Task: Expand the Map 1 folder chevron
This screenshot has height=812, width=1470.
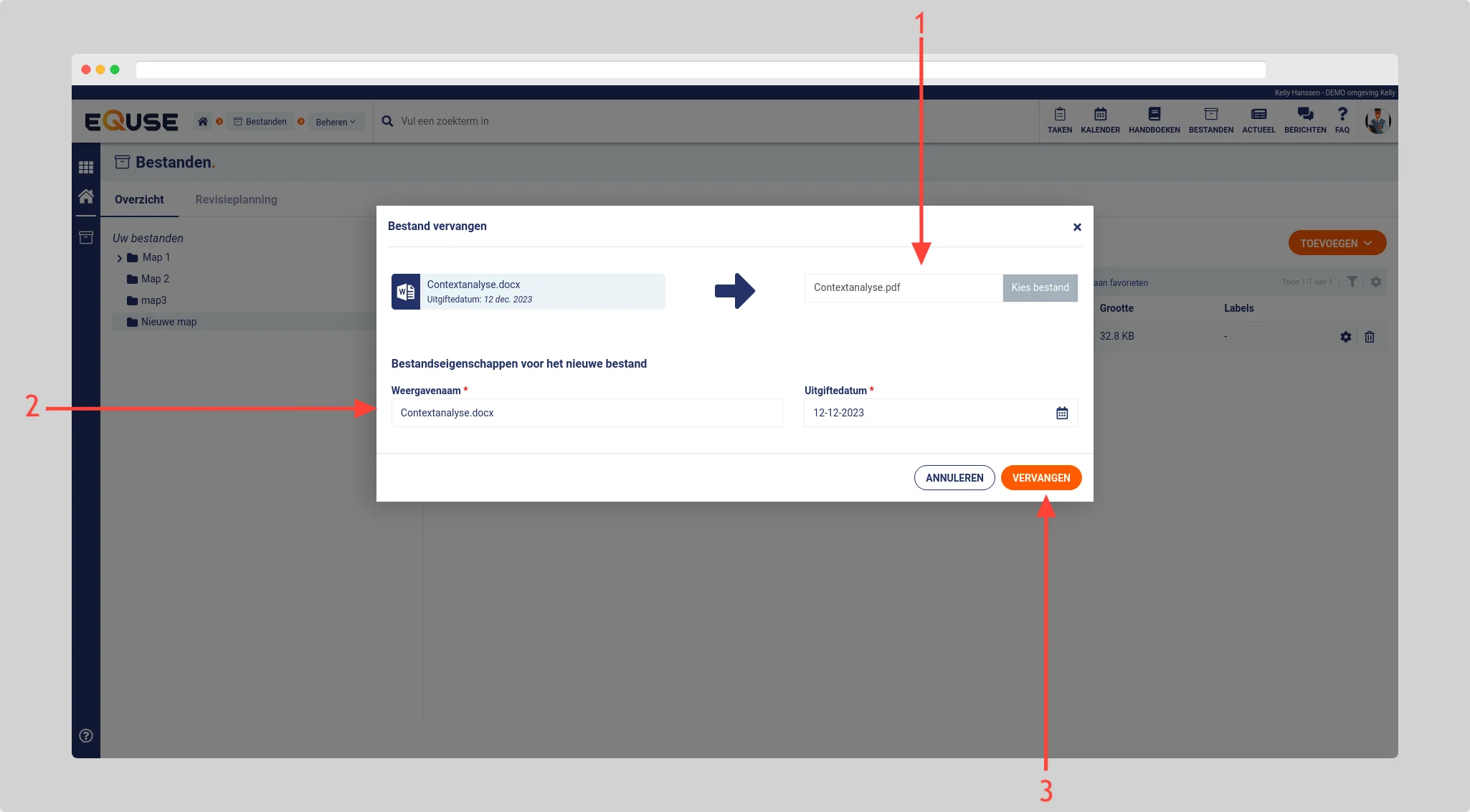Action: click(119, 258)
